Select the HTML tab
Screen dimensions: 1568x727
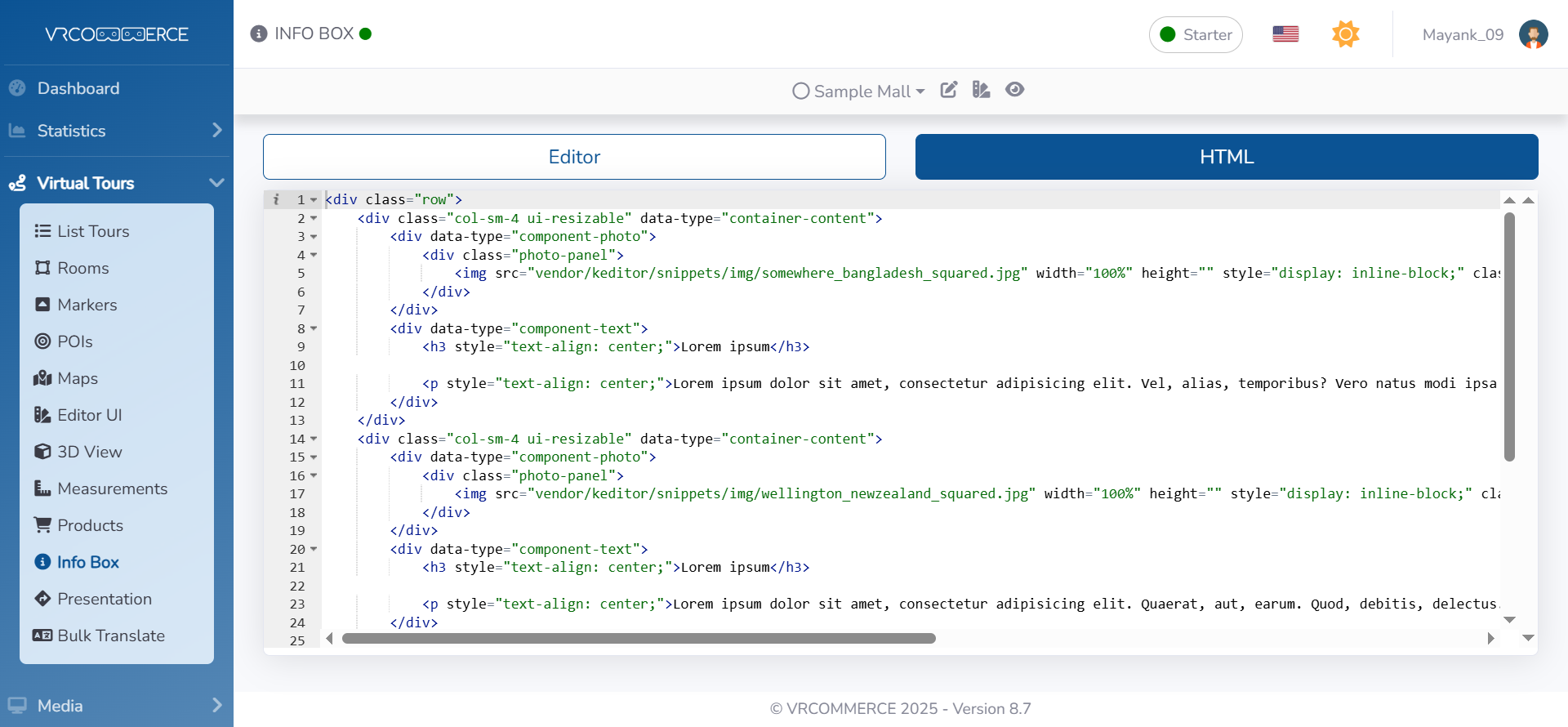pos(1226,157)
